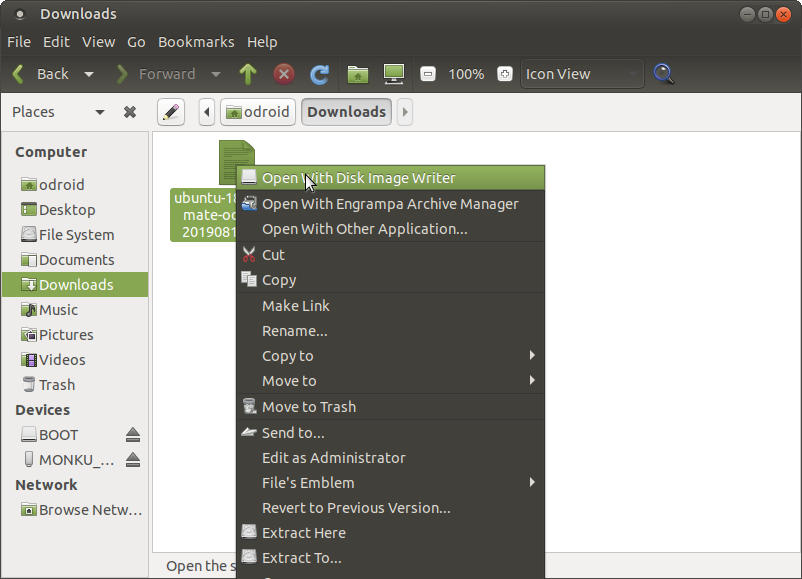Image resolution: width=802 pixels, height=579 pixels.
Task: Click the Stop loading icon
Action: coord(284,74)
